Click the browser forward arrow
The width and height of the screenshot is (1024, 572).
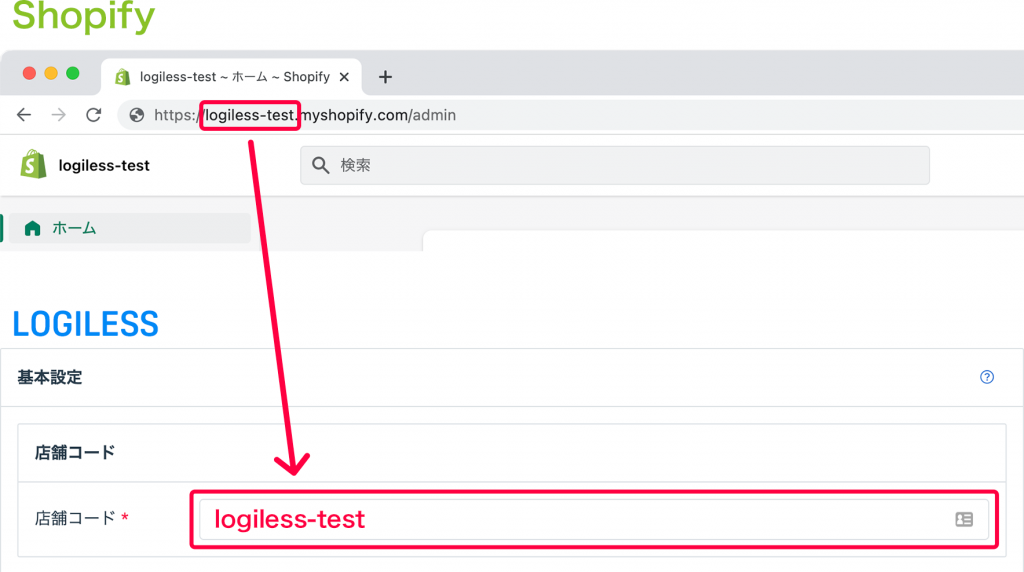(x=59, y=115)
